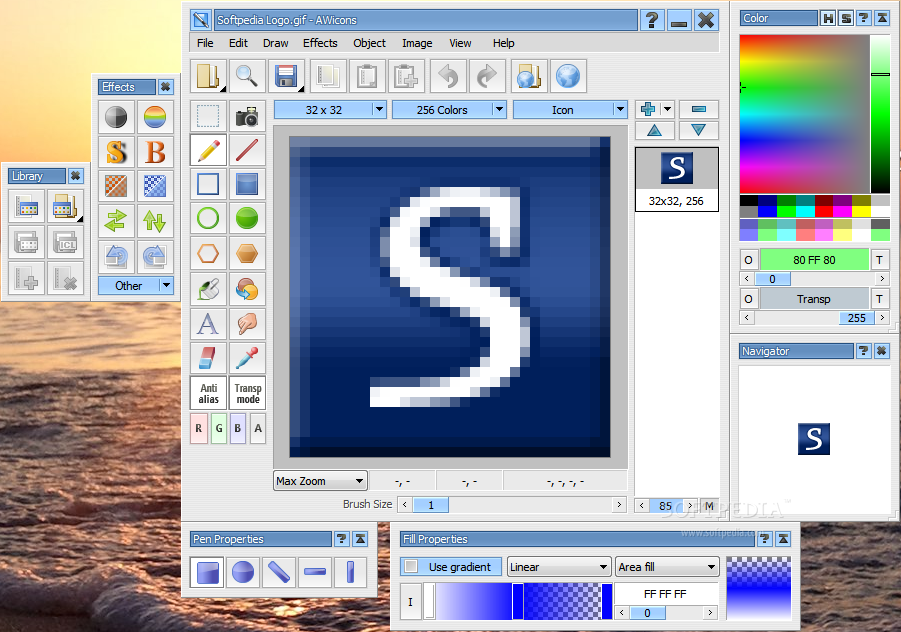Pick the eyedropper color picker tool

(247, 357)
